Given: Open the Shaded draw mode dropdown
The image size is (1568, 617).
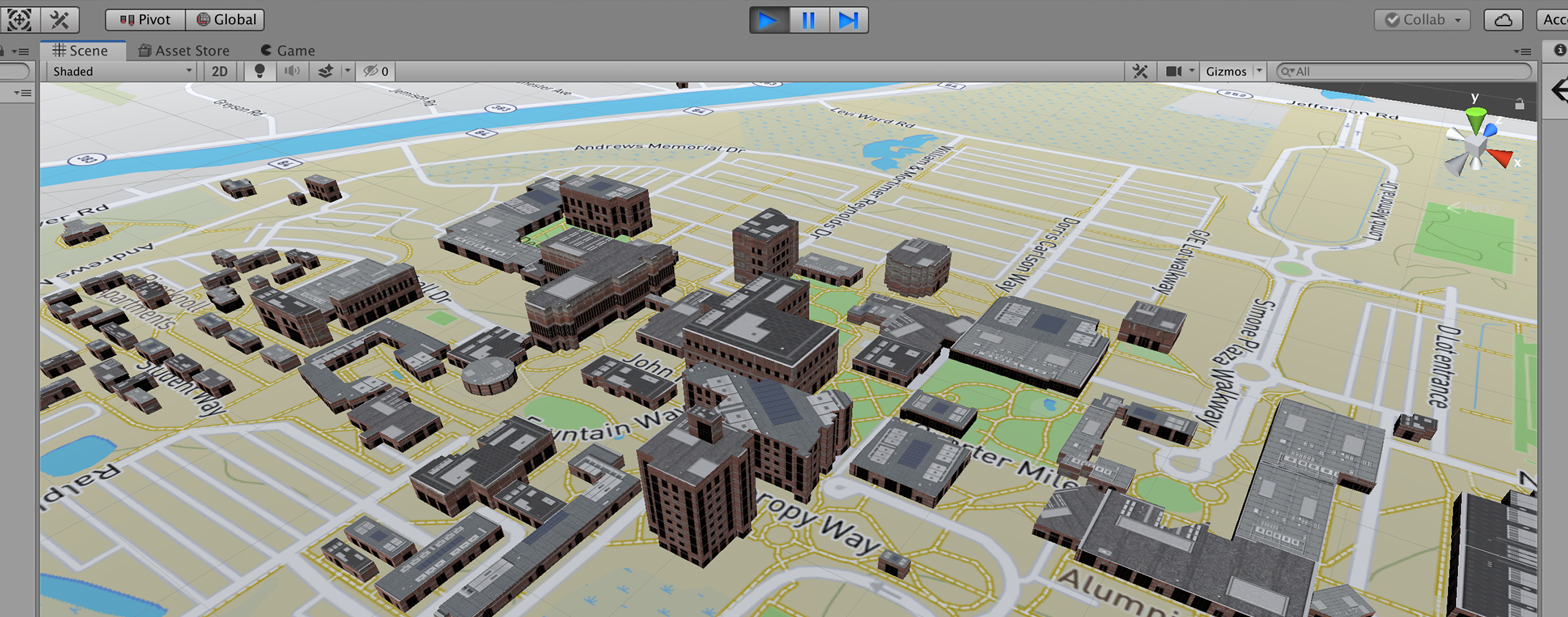Looking at the screenshot, I should pos(122,71).
